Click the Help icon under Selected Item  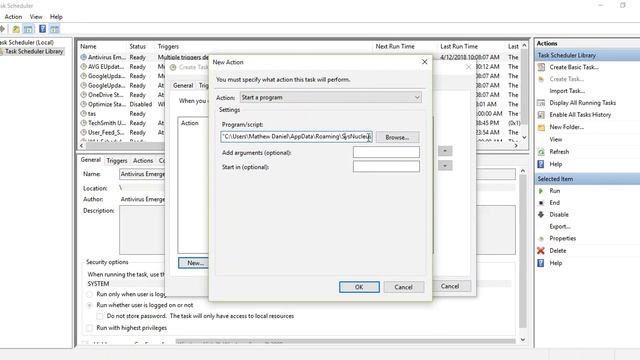point(541,263)
